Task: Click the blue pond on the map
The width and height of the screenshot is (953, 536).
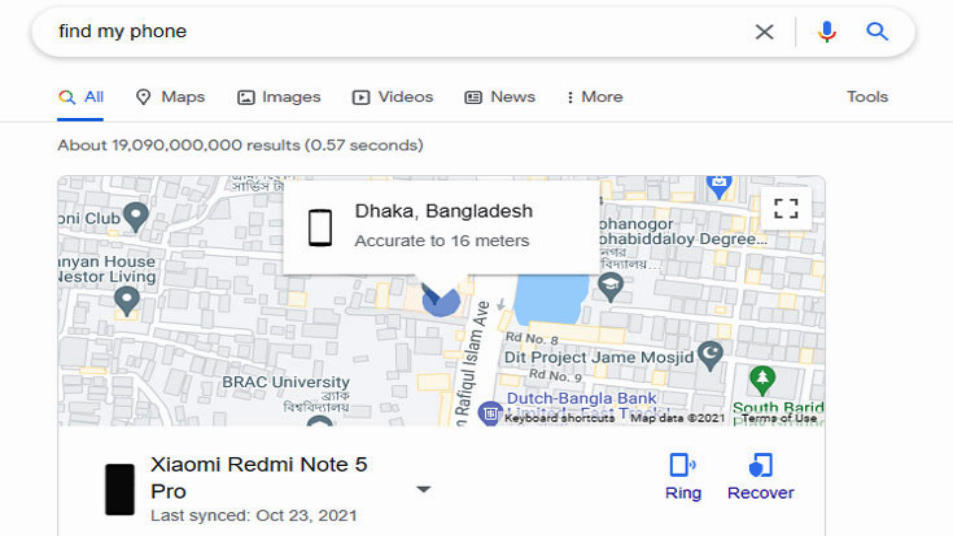Action: coord(551,299)
